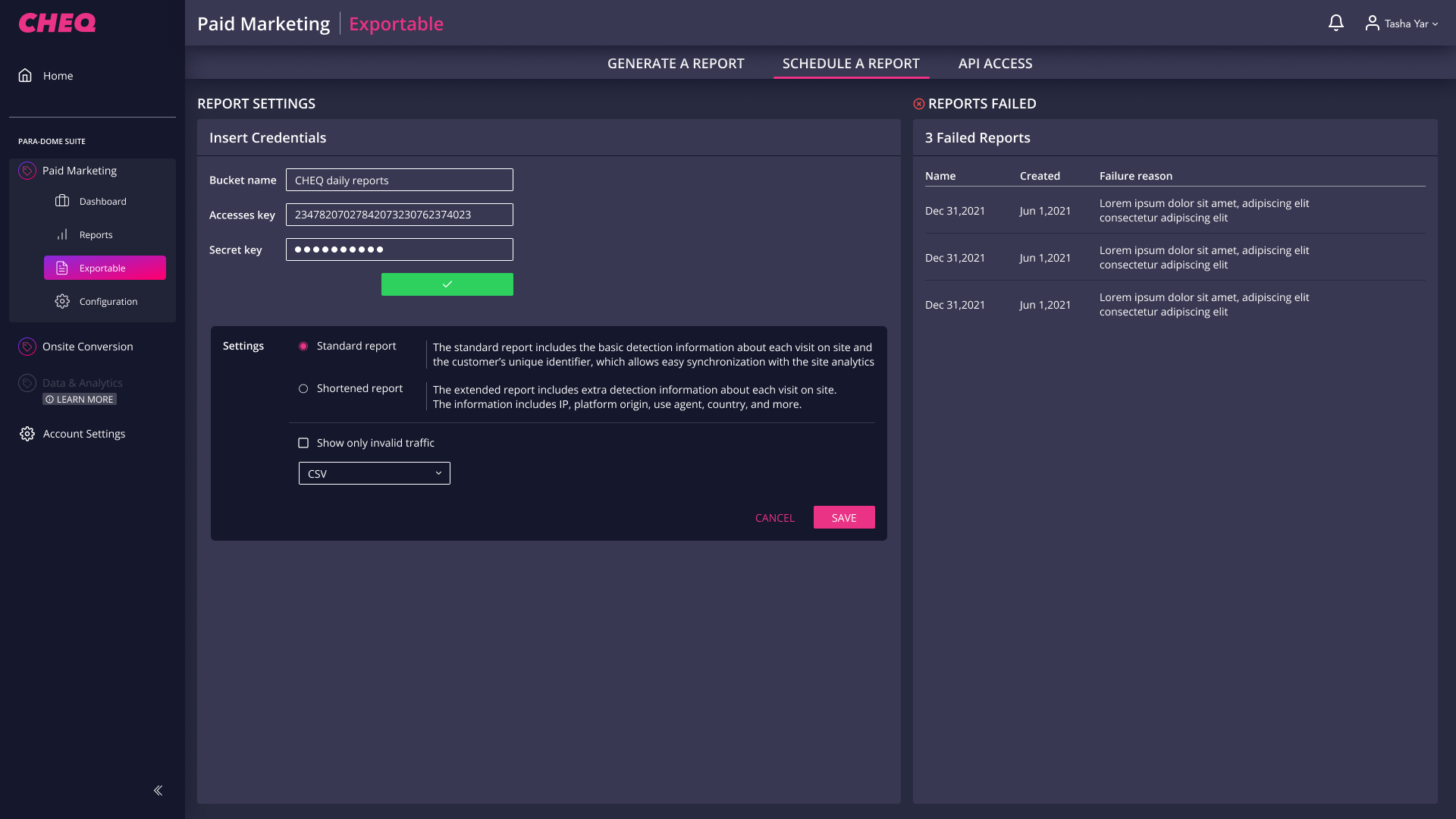
Task: Open the CSV format dropdown
Action: coord(375,473)
